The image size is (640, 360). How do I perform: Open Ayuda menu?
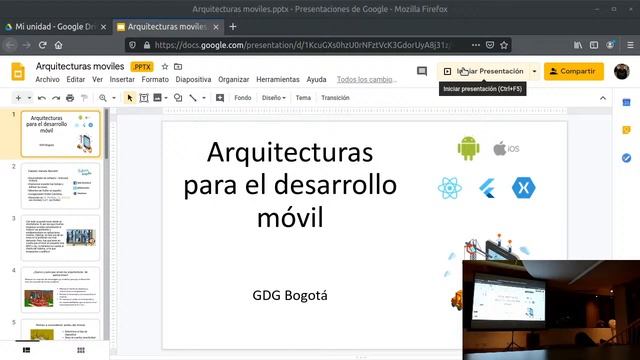(x=316, y=80)
